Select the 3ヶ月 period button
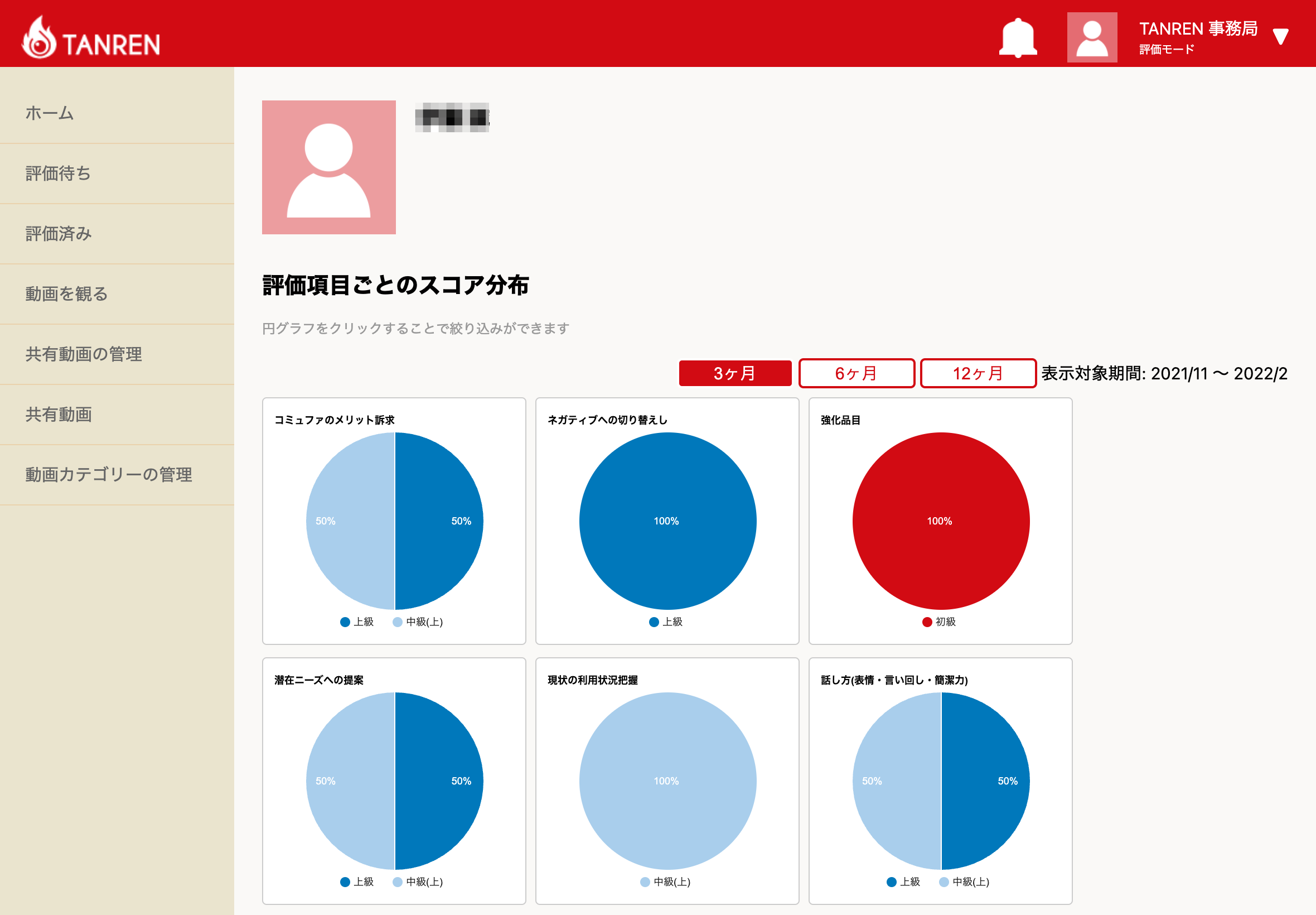 pos(734,374)
